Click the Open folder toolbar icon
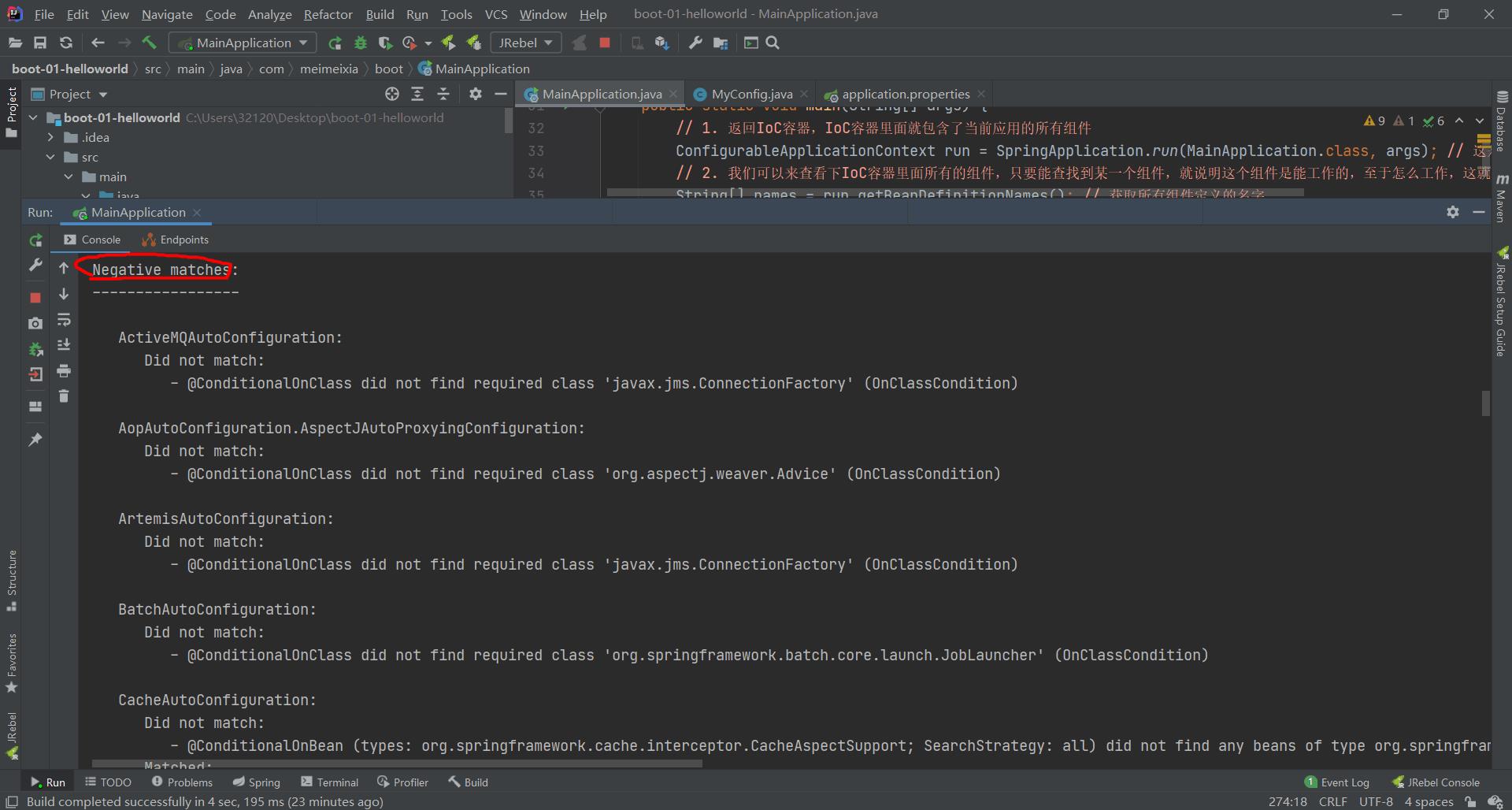Image resolution: width=1512 pixels, height=810 pixels. (x=15, y=43)
